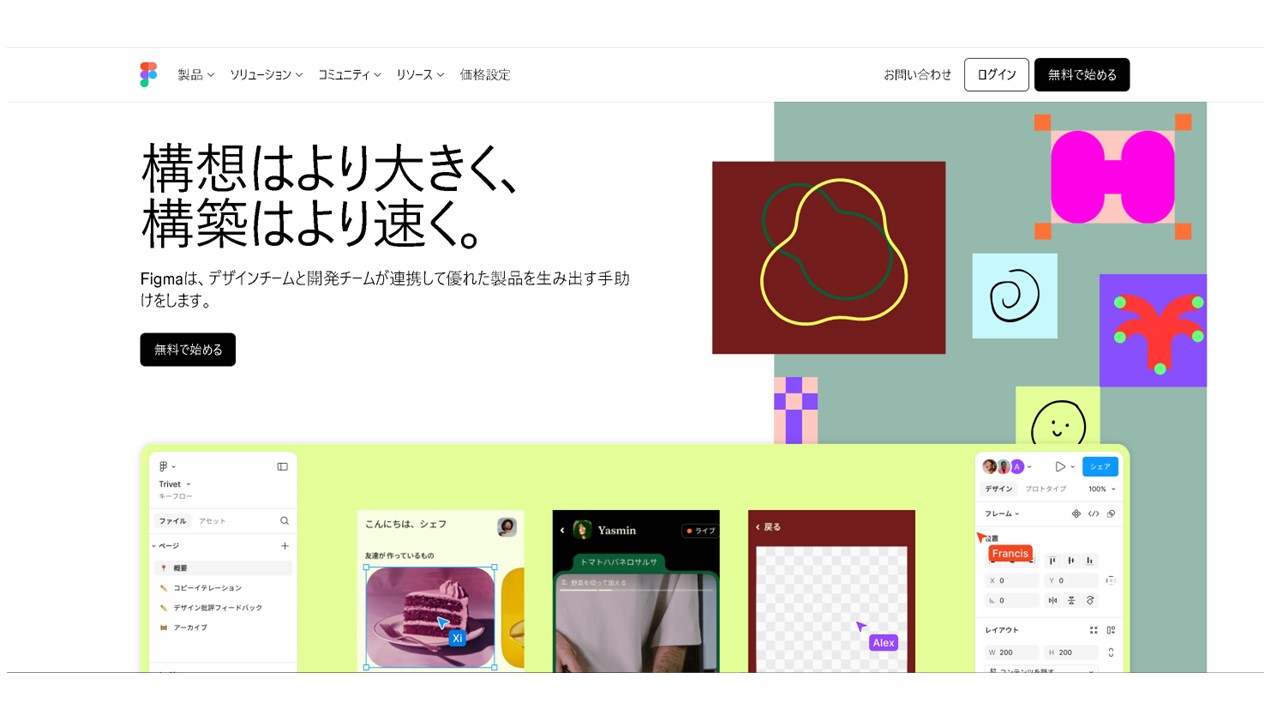Add a new page with the plus icon
This screenshot has width=1280, height=720.
tap(284, 546)
